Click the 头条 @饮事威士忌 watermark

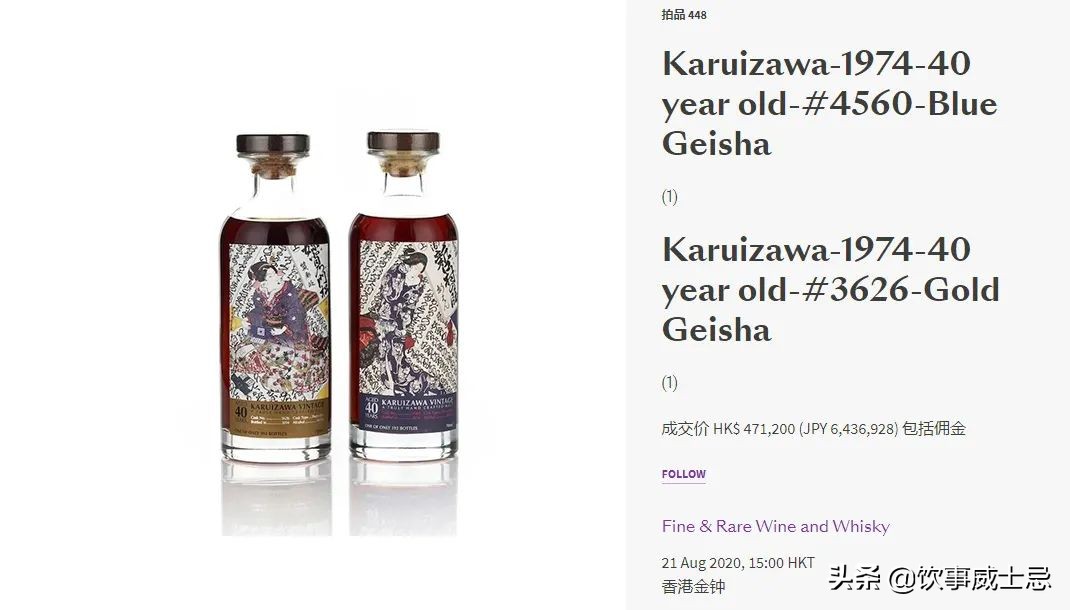tap(940, 579)
